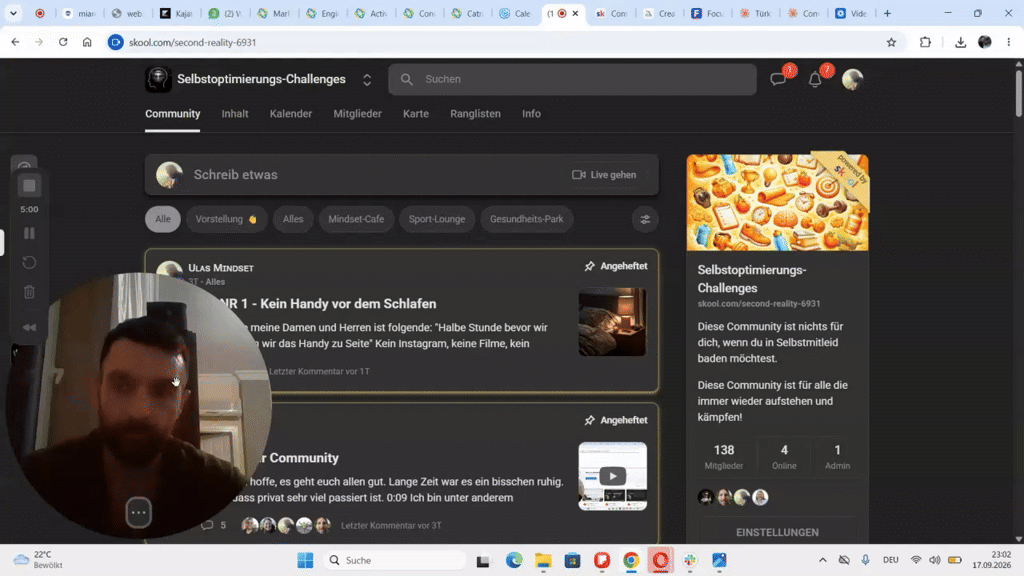Image resolution: width=1024 pixels, height=576 pixels.
Task: Focus the Suchen search field
Action: pos(572,79)
